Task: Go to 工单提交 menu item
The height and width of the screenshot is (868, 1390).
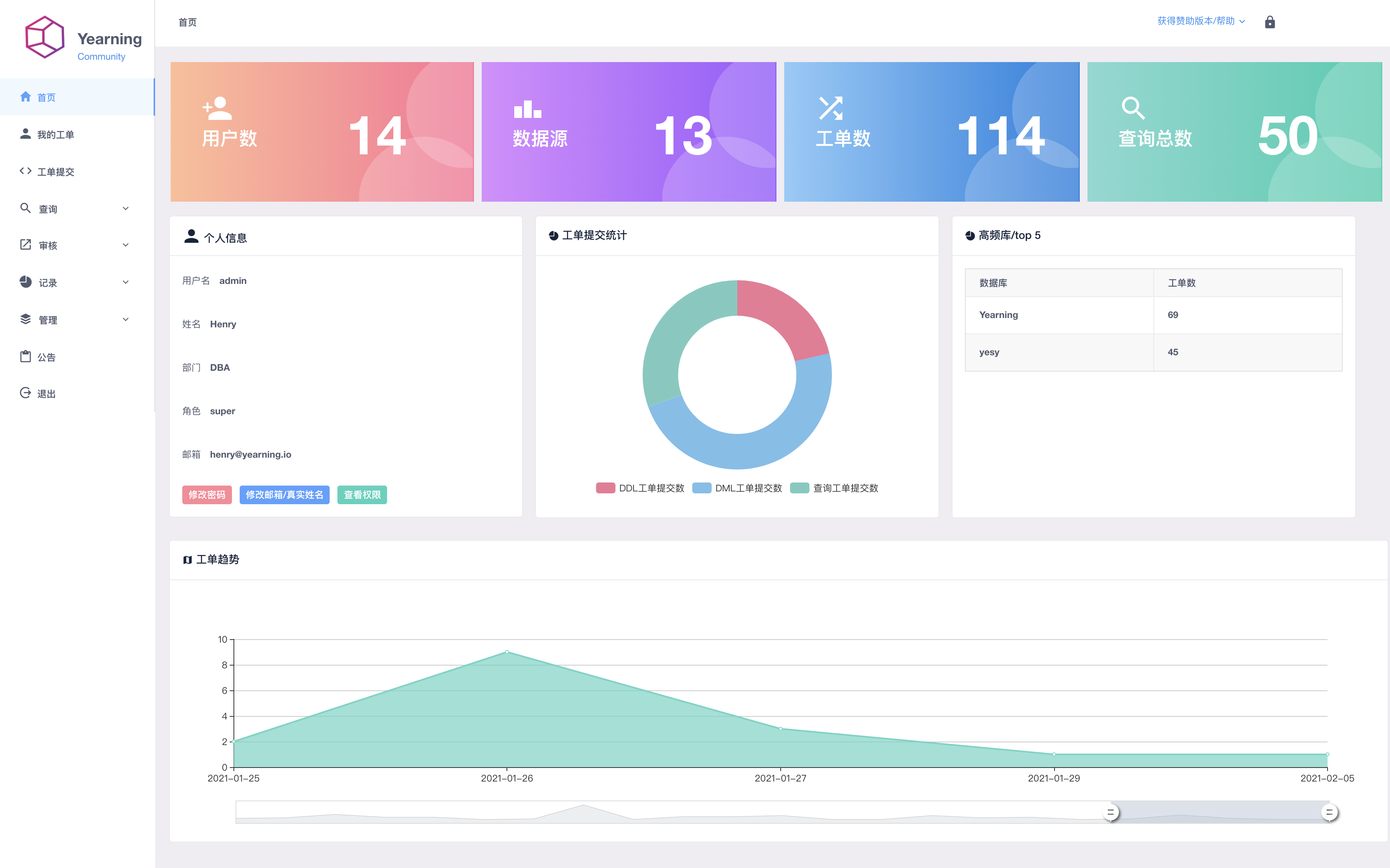Action: click(x=55, y=172)
